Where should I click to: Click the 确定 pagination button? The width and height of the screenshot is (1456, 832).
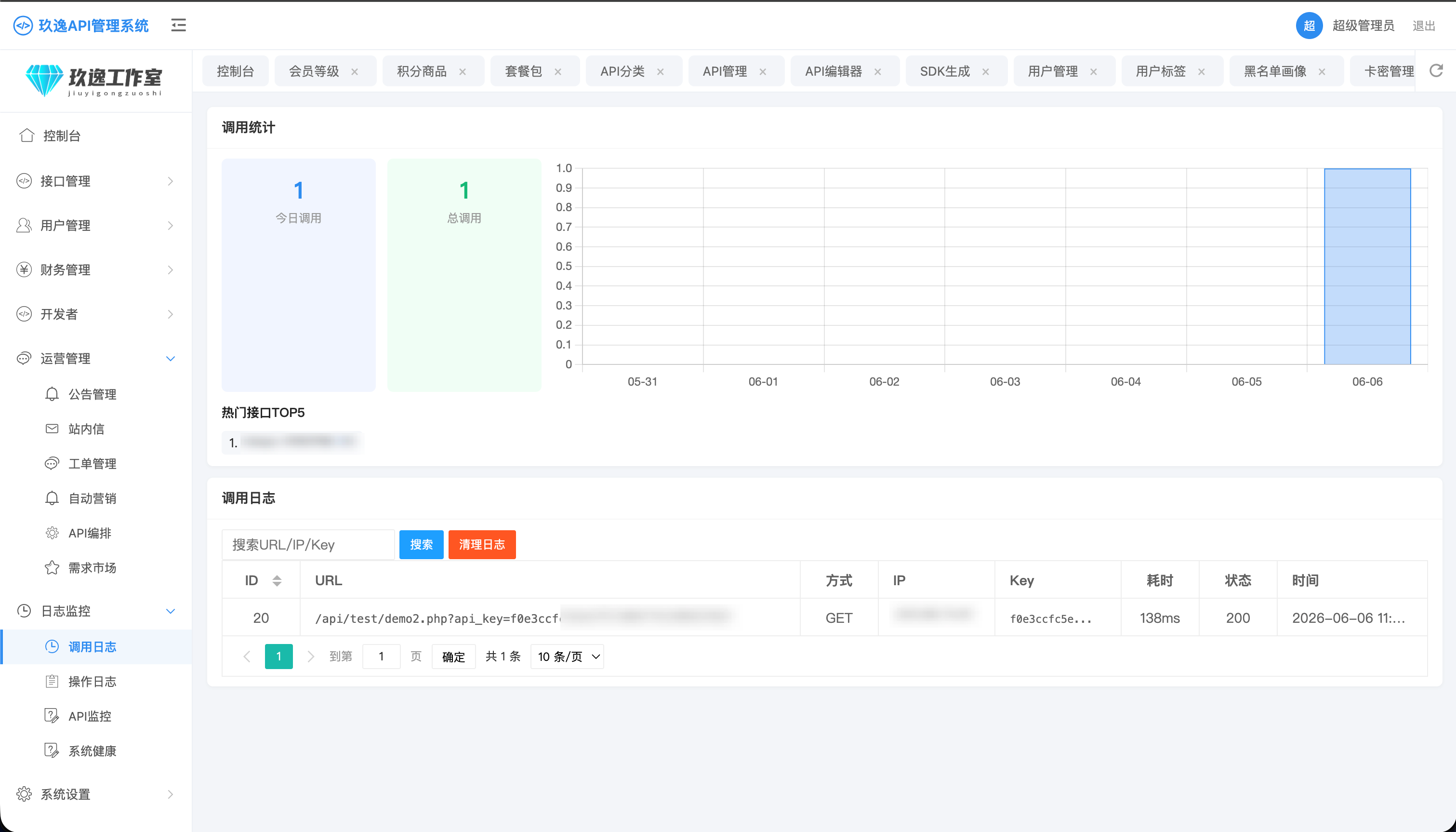pos(453,657)
